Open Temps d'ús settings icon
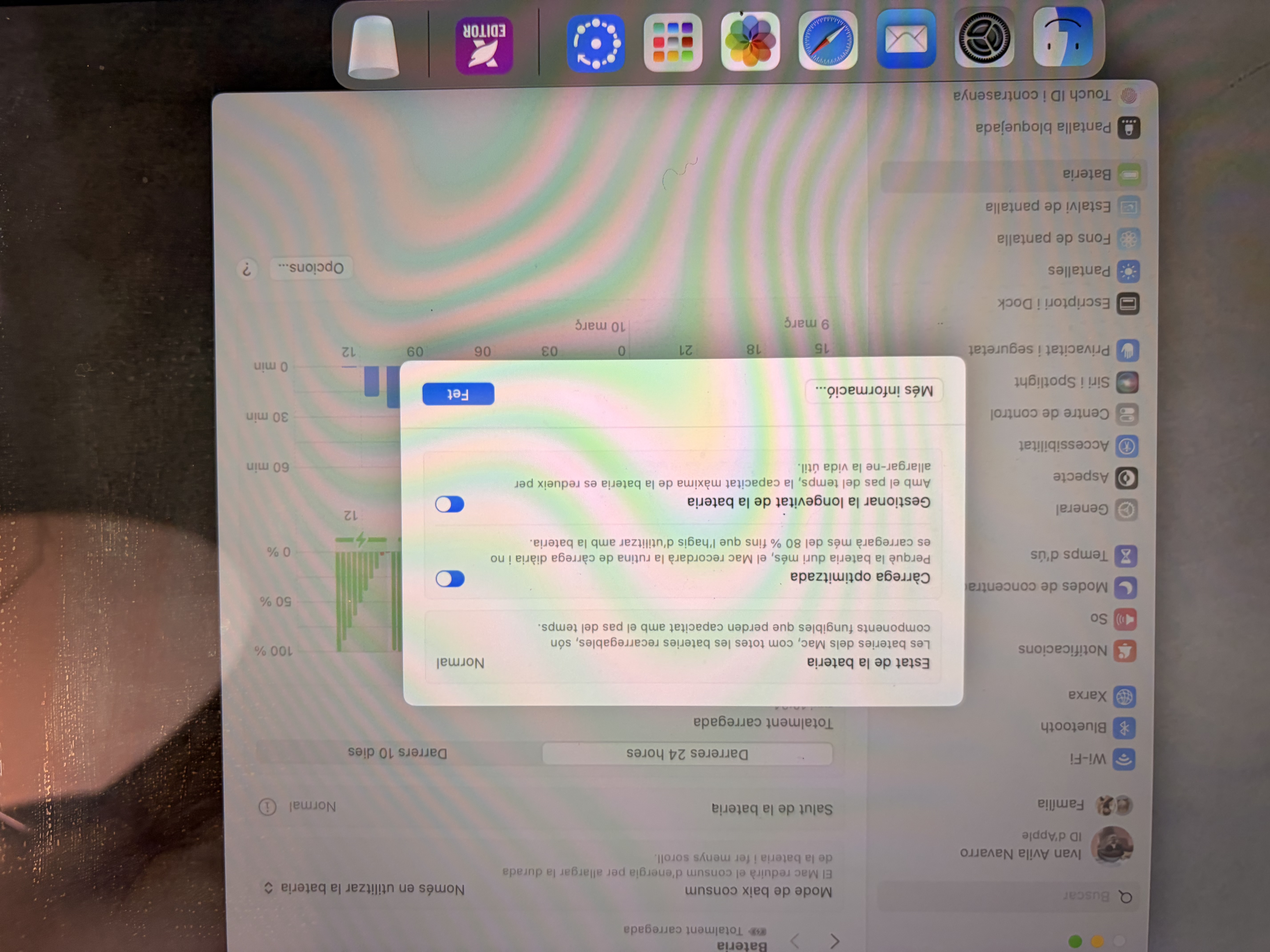The image size is (1270, 952). coord(1126,556)
